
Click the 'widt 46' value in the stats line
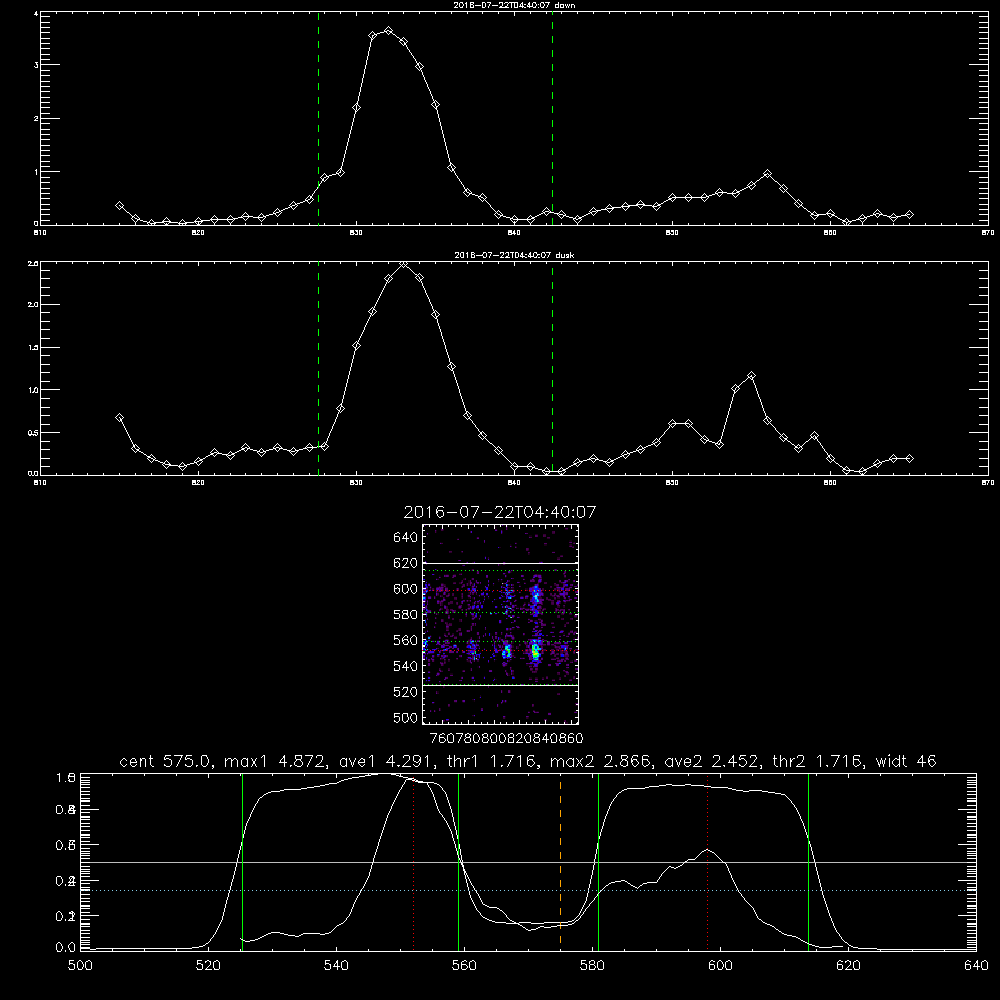click(906, 761)
